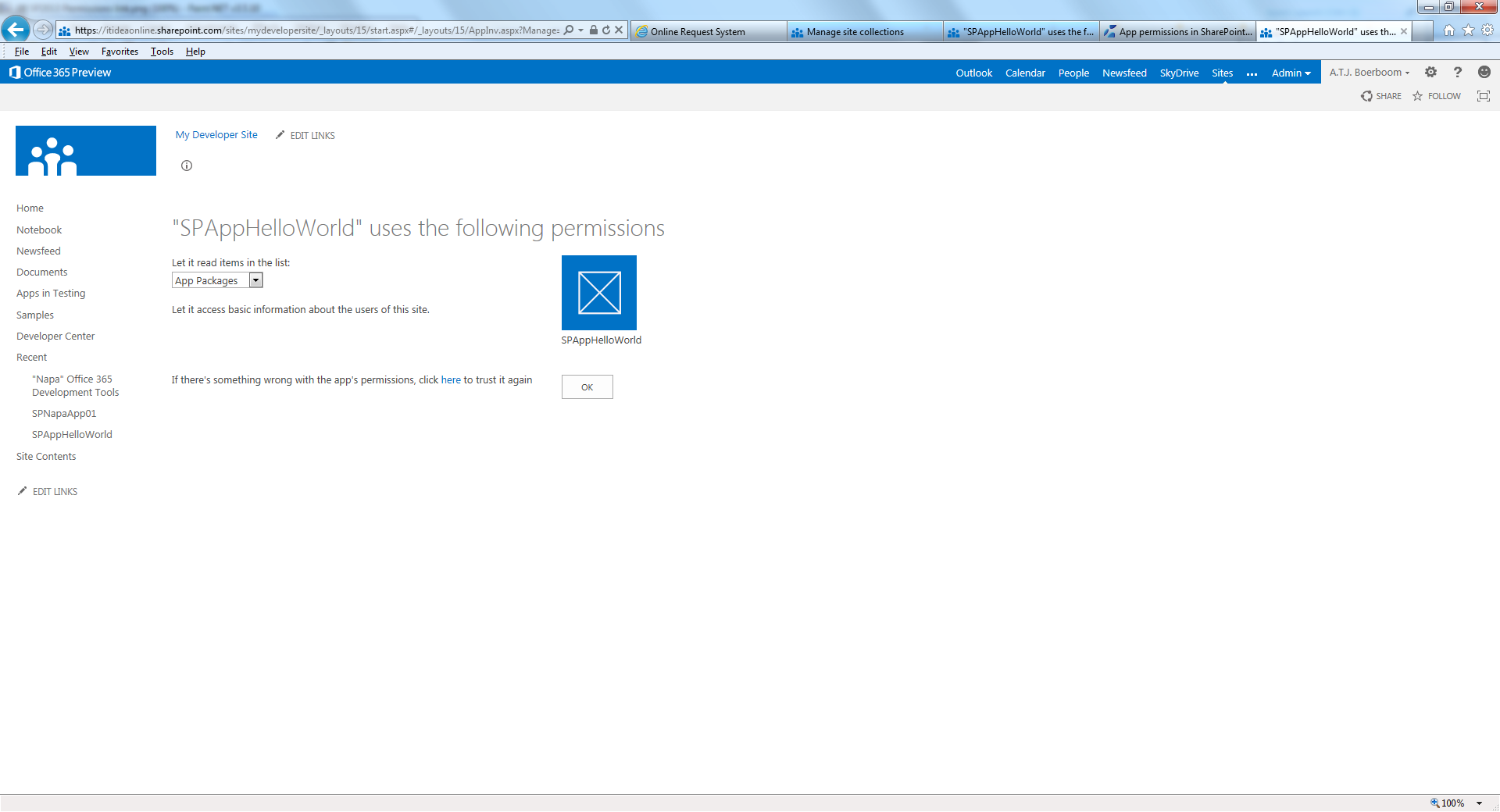Open People in the suite bar
Viewport: 1500px width, 812px height.
(1073, 73)
